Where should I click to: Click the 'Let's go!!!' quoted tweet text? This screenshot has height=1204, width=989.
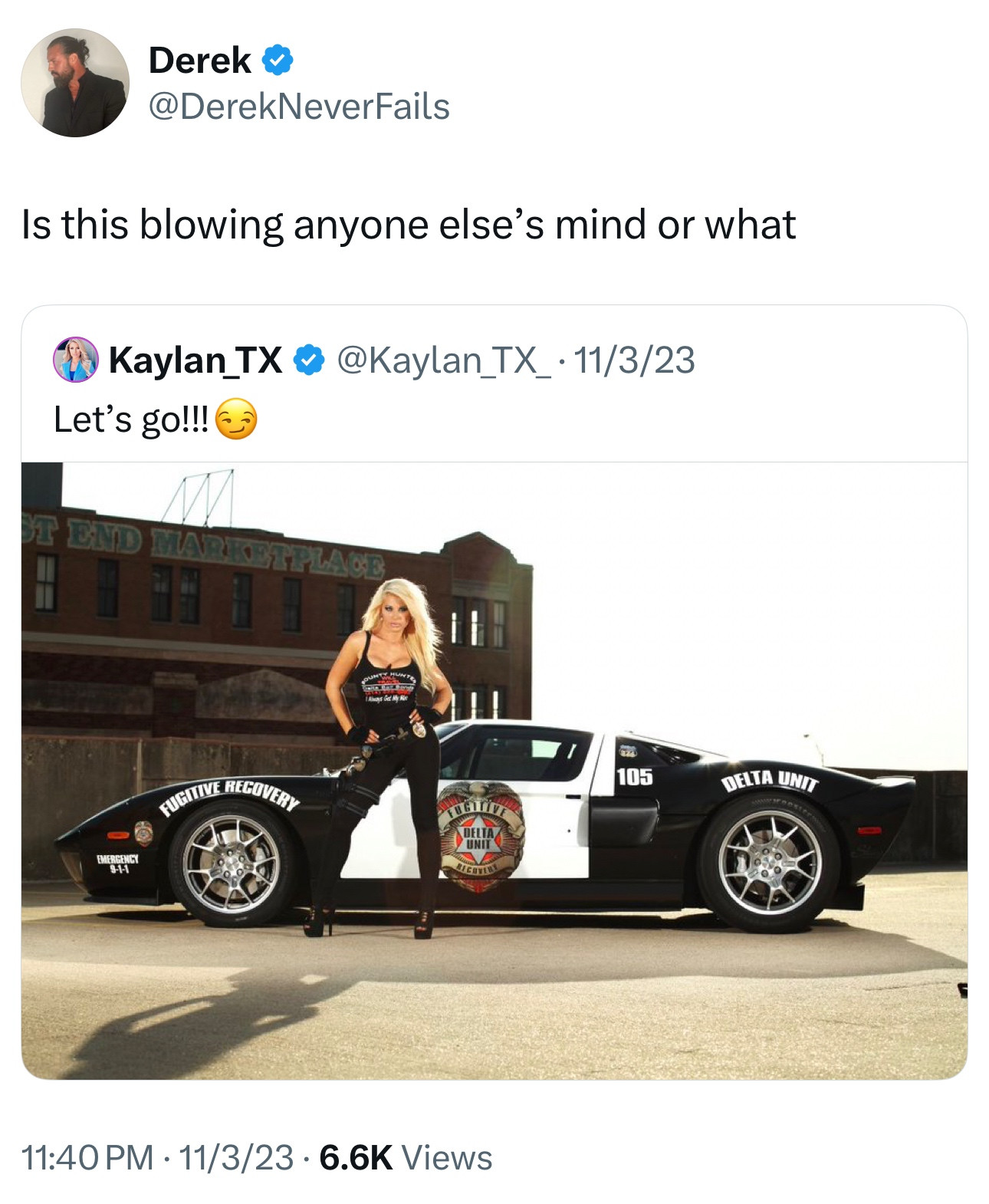click(x=130, y=419)
